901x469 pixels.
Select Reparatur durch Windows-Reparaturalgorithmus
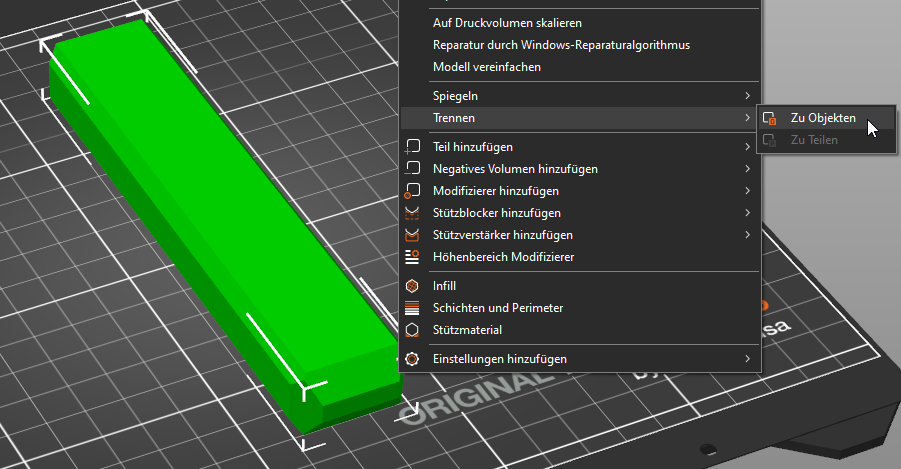coord(561,45)
